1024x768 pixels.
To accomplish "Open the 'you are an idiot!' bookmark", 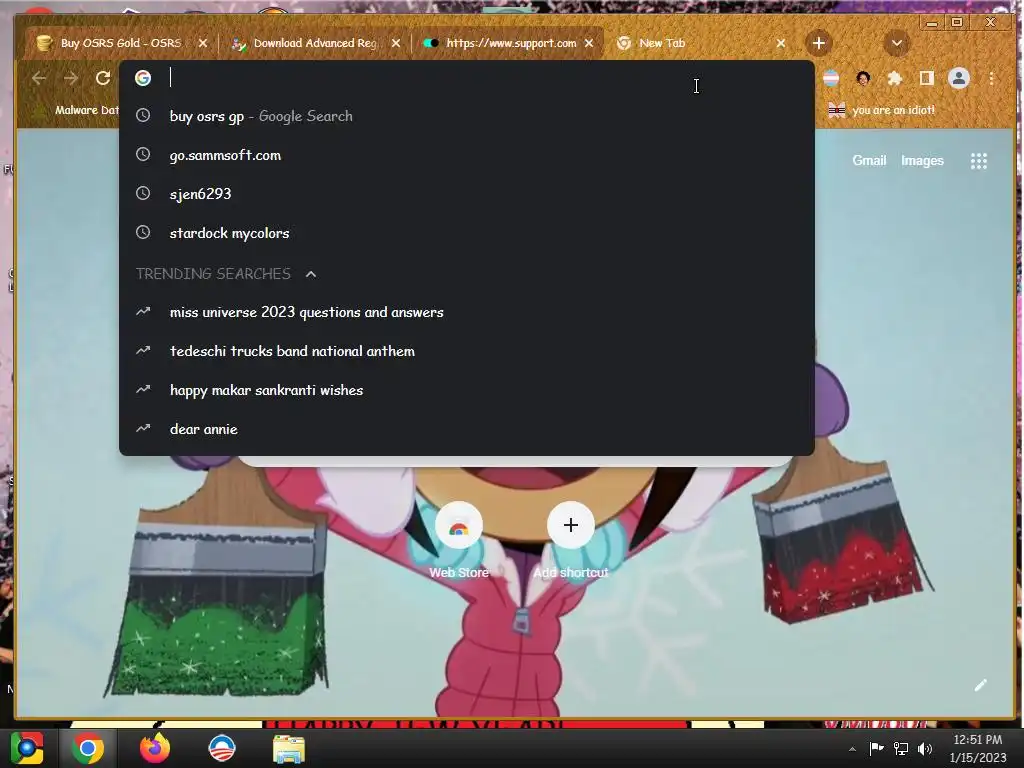I will pos(882,110).
